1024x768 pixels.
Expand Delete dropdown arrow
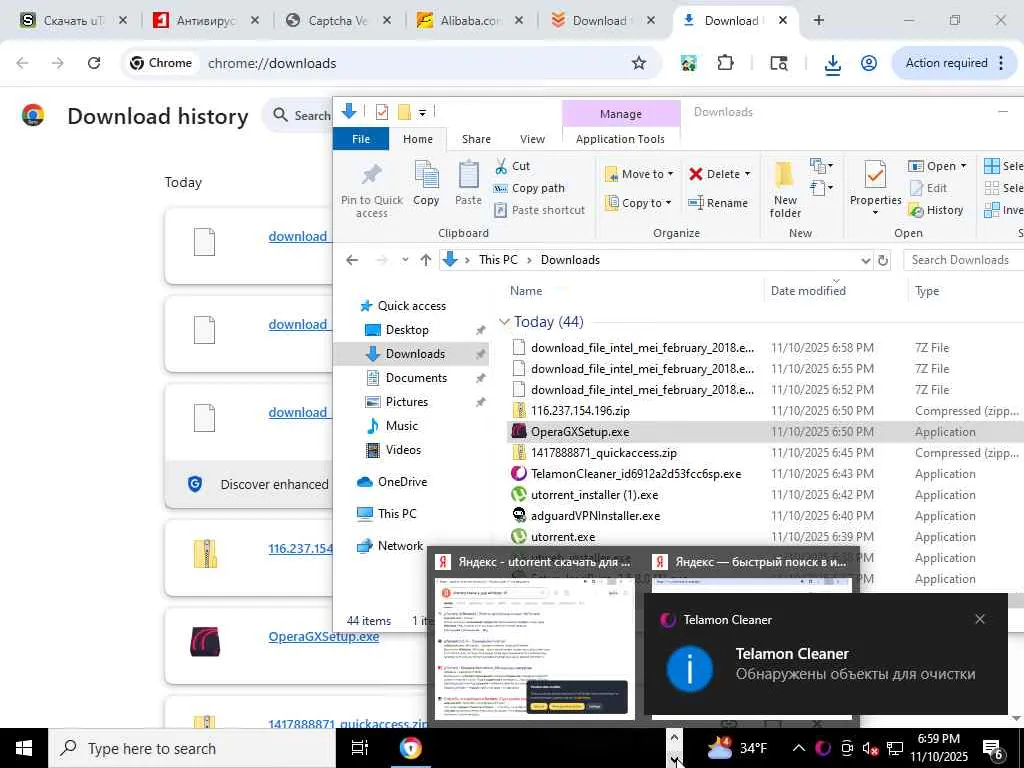(748, 174)
